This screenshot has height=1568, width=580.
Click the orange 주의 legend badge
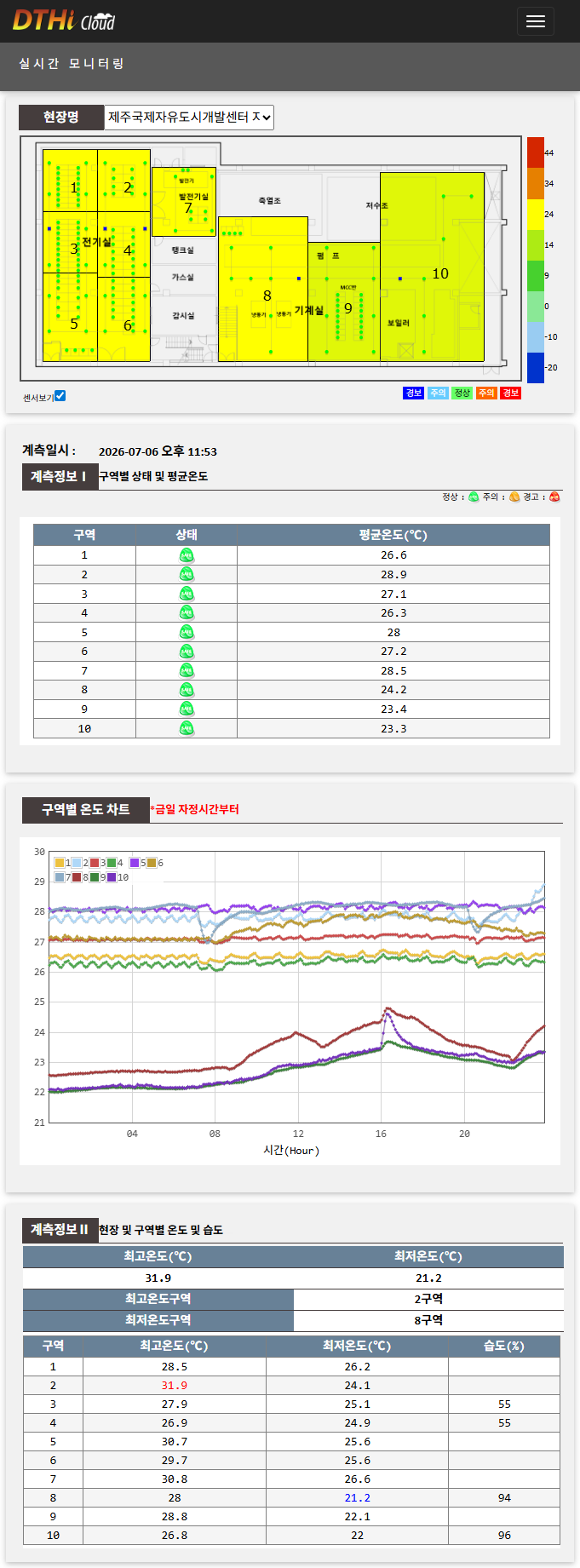click(x=486, y=393)
